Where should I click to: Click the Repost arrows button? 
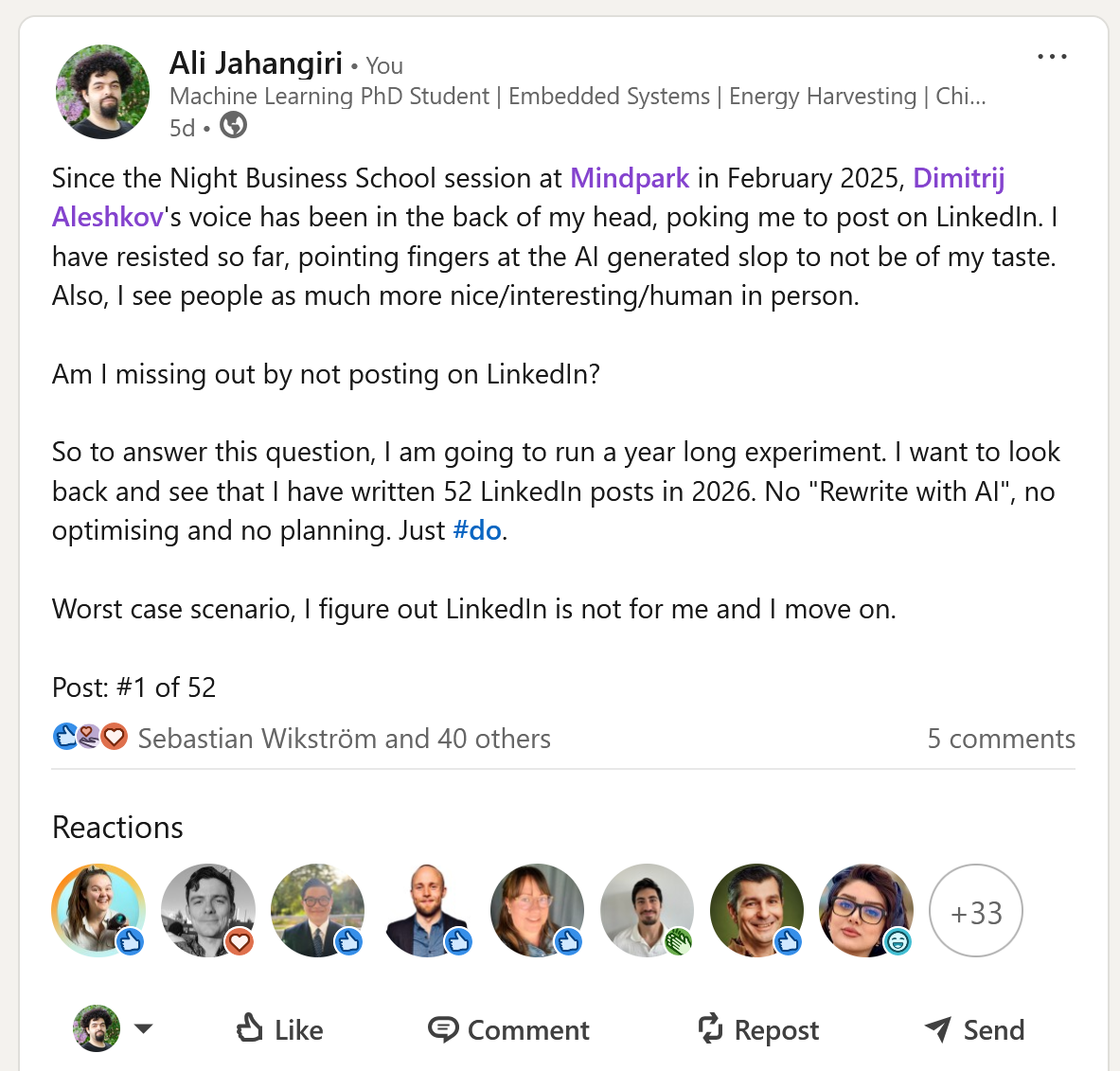coord(758,1029)
